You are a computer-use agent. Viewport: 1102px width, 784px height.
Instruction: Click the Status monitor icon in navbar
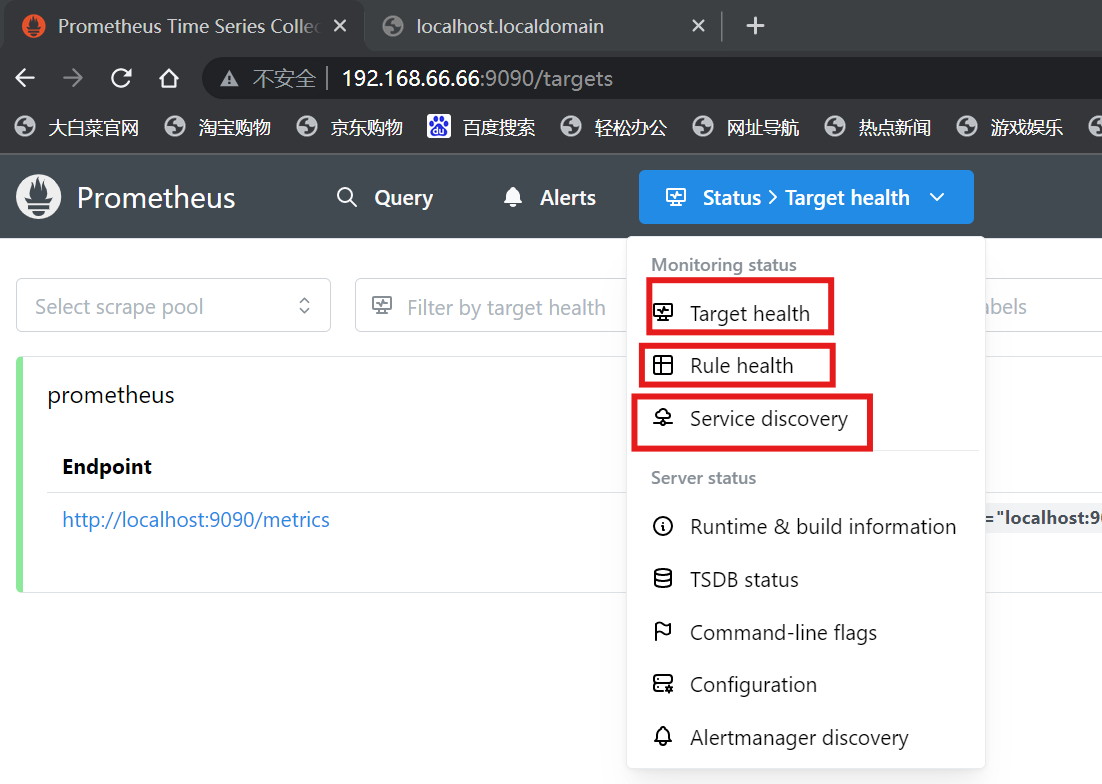pyautogui.click(x=676, y=197)
